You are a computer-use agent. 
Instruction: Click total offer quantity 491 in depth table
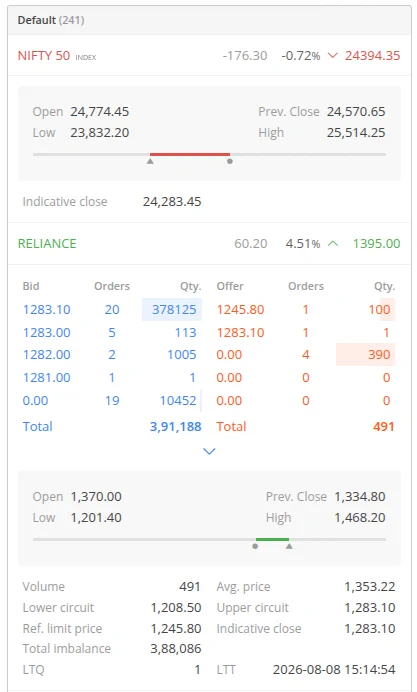383,427
